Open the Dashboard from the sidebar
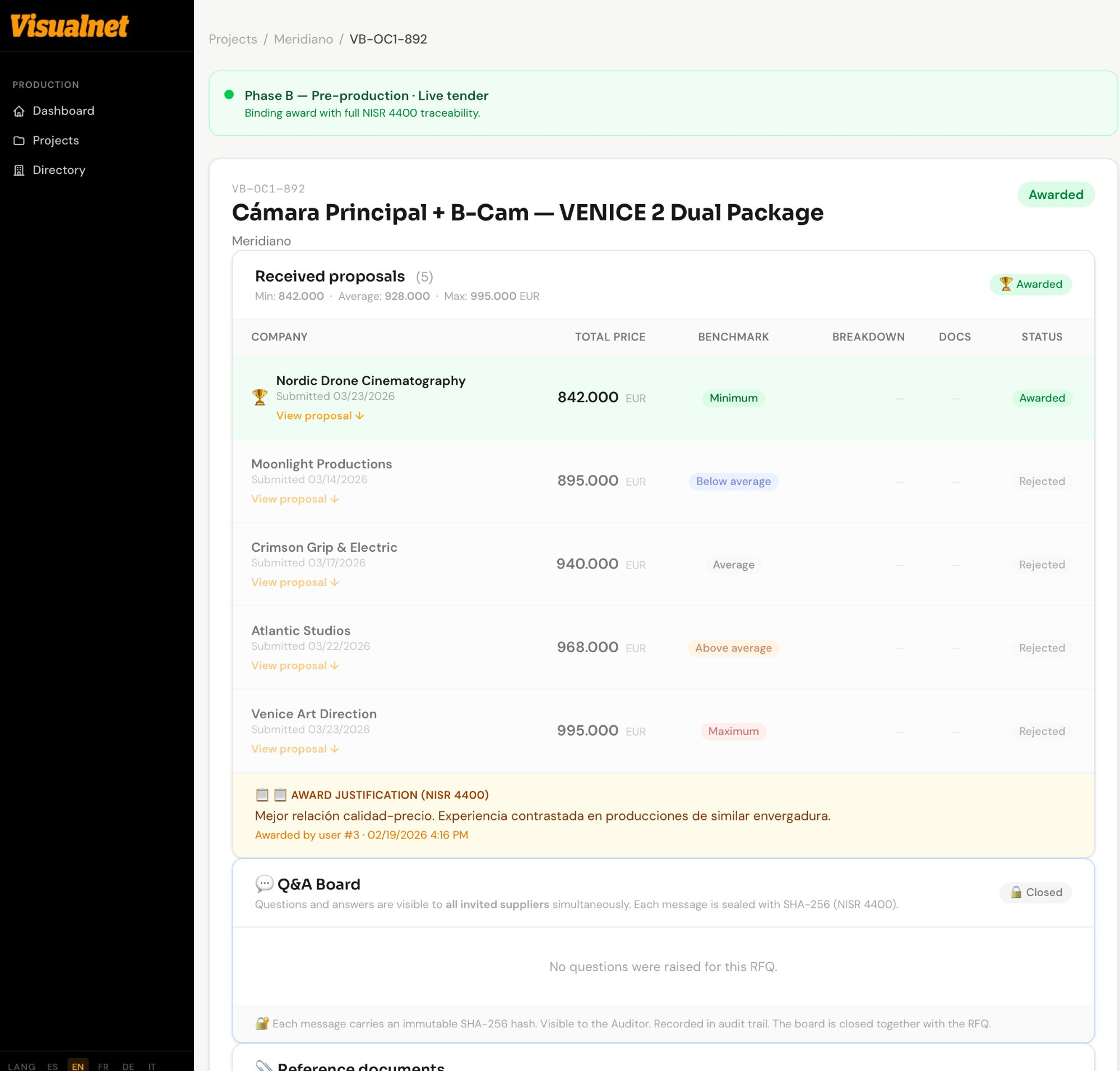Screen dimensions: 1120x1071 coord(63,110)
